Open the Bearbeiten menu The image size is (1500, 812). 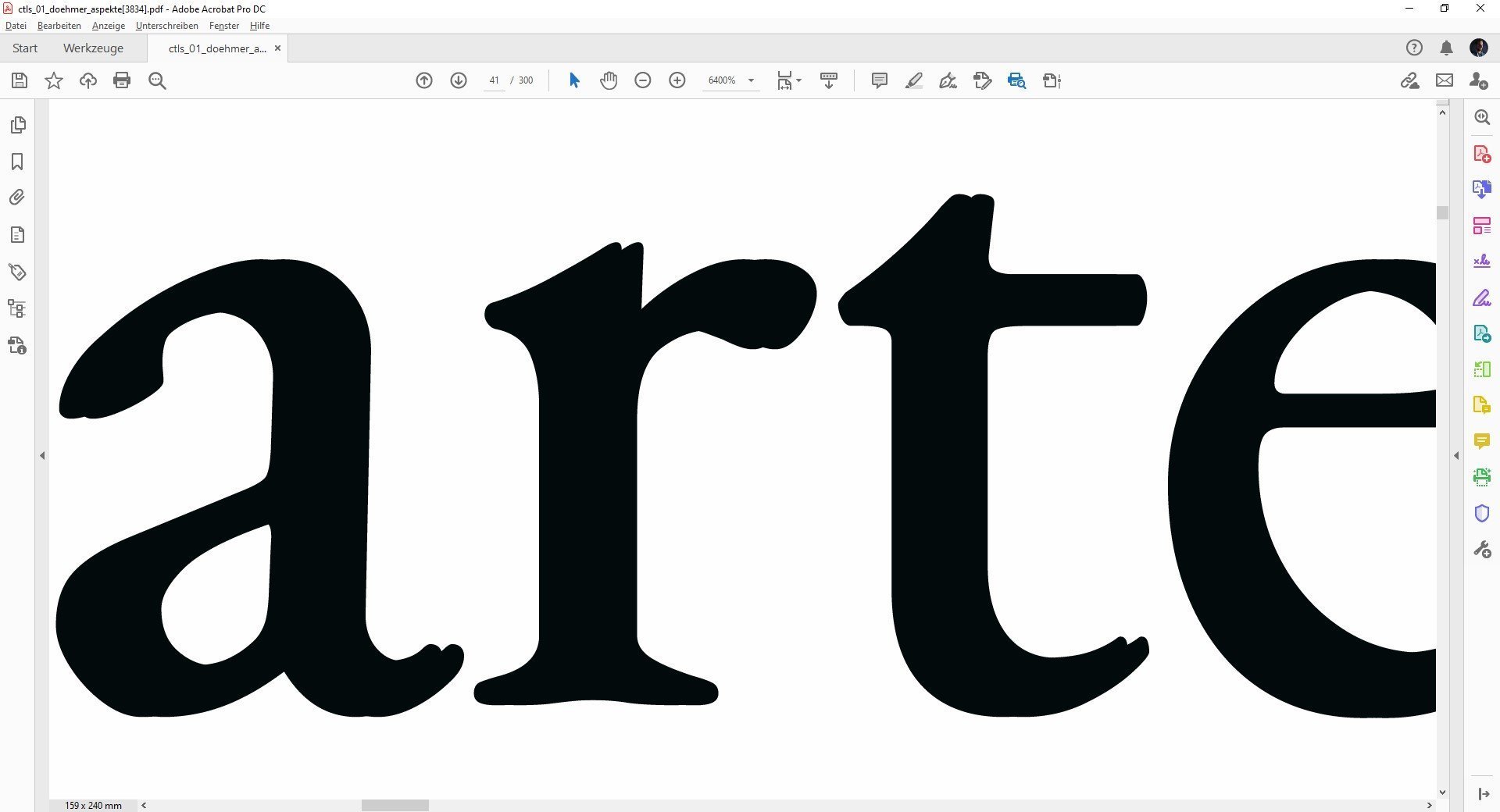coord(59,26)
